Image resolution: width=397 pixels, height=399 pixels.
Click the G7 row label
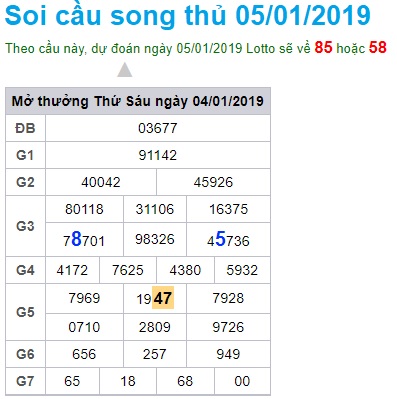[25, 381]
